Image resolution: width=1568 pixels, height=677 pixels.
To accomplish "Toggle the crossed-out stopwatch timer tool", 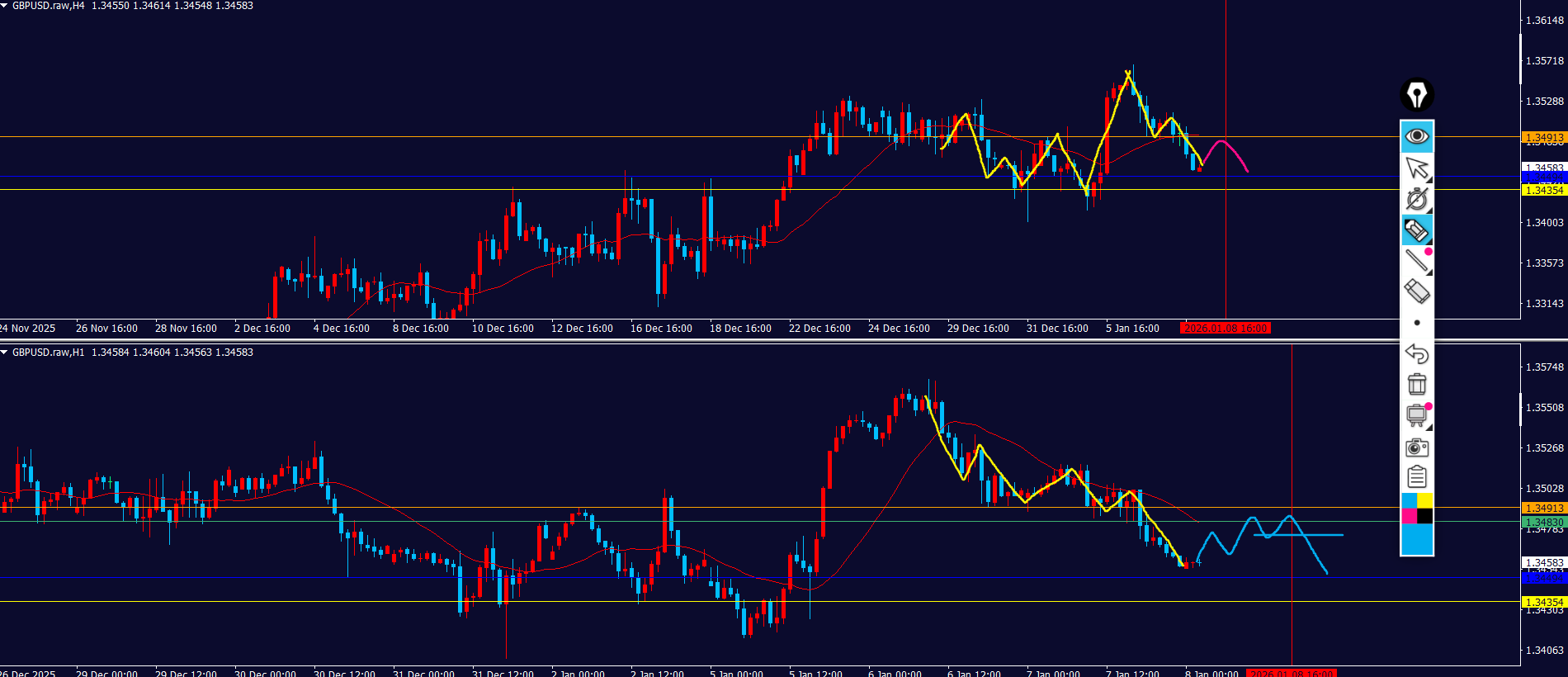I will 1416,199.
